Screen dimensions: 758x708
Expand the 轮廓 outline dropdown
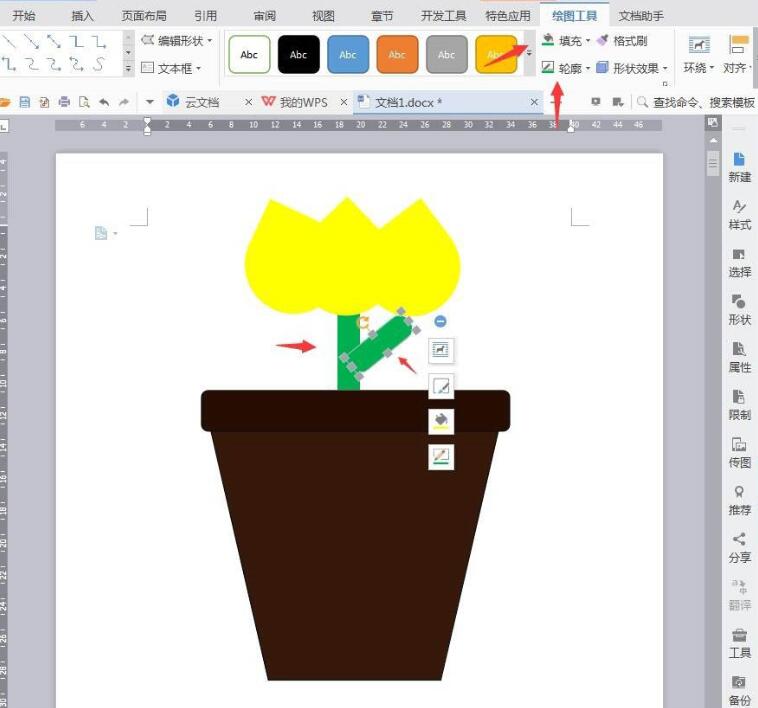[x=588, y=69]
